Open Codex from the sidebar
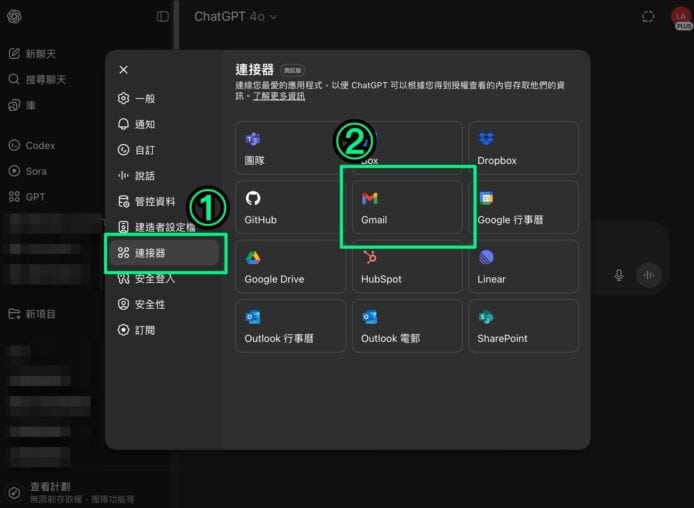The height and width of the screenshot is (508, 694). click(32, 146)
